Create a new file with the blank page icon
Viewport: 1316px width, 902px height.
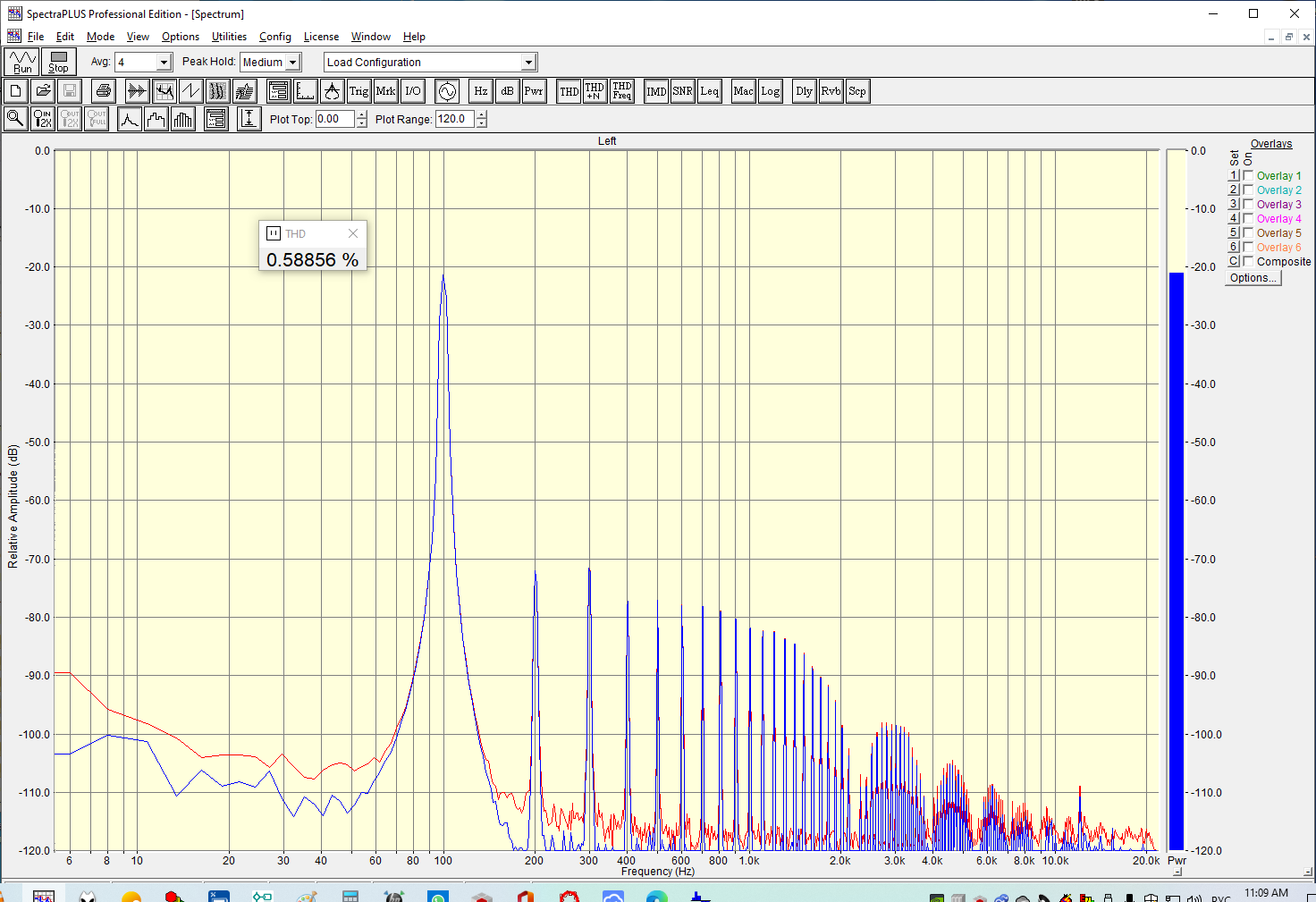tap(16, 91)
